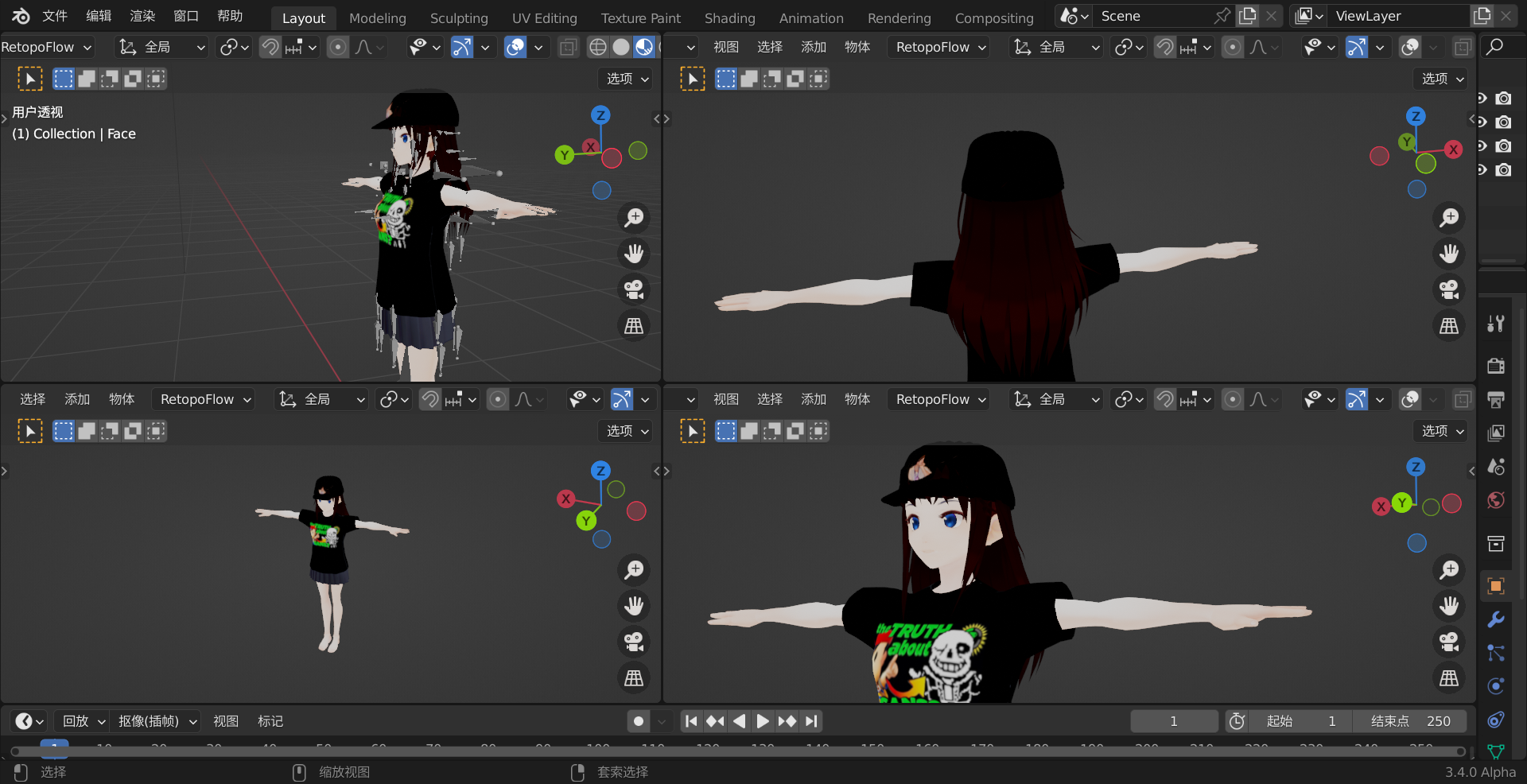Open modifier properties with the wrench icon

[1495, 618]
